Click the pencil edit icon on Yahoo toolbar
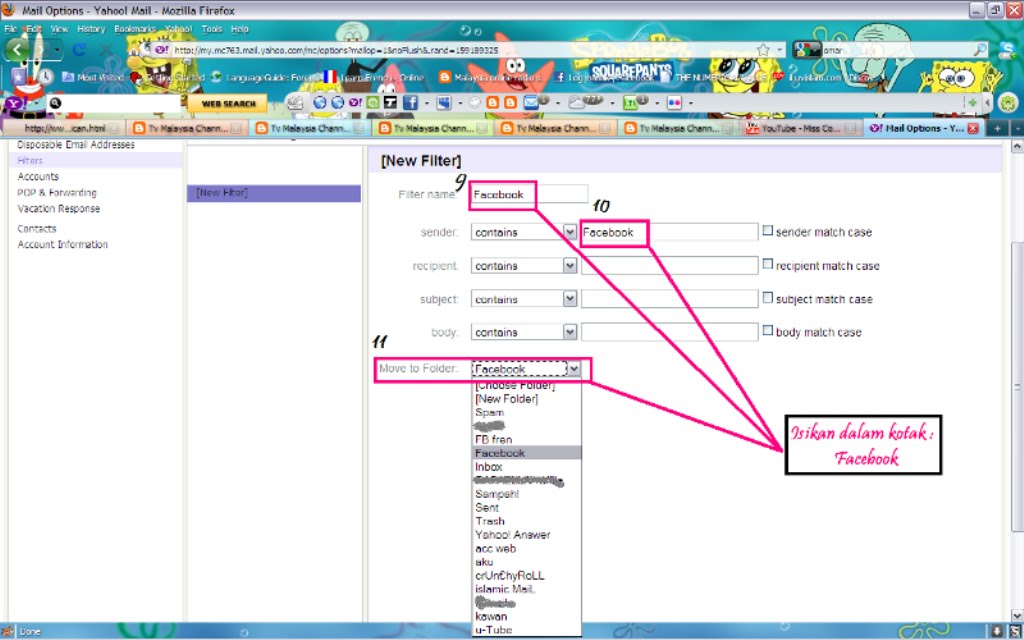This screenshot has width=1024, height=640. point(295,103)
